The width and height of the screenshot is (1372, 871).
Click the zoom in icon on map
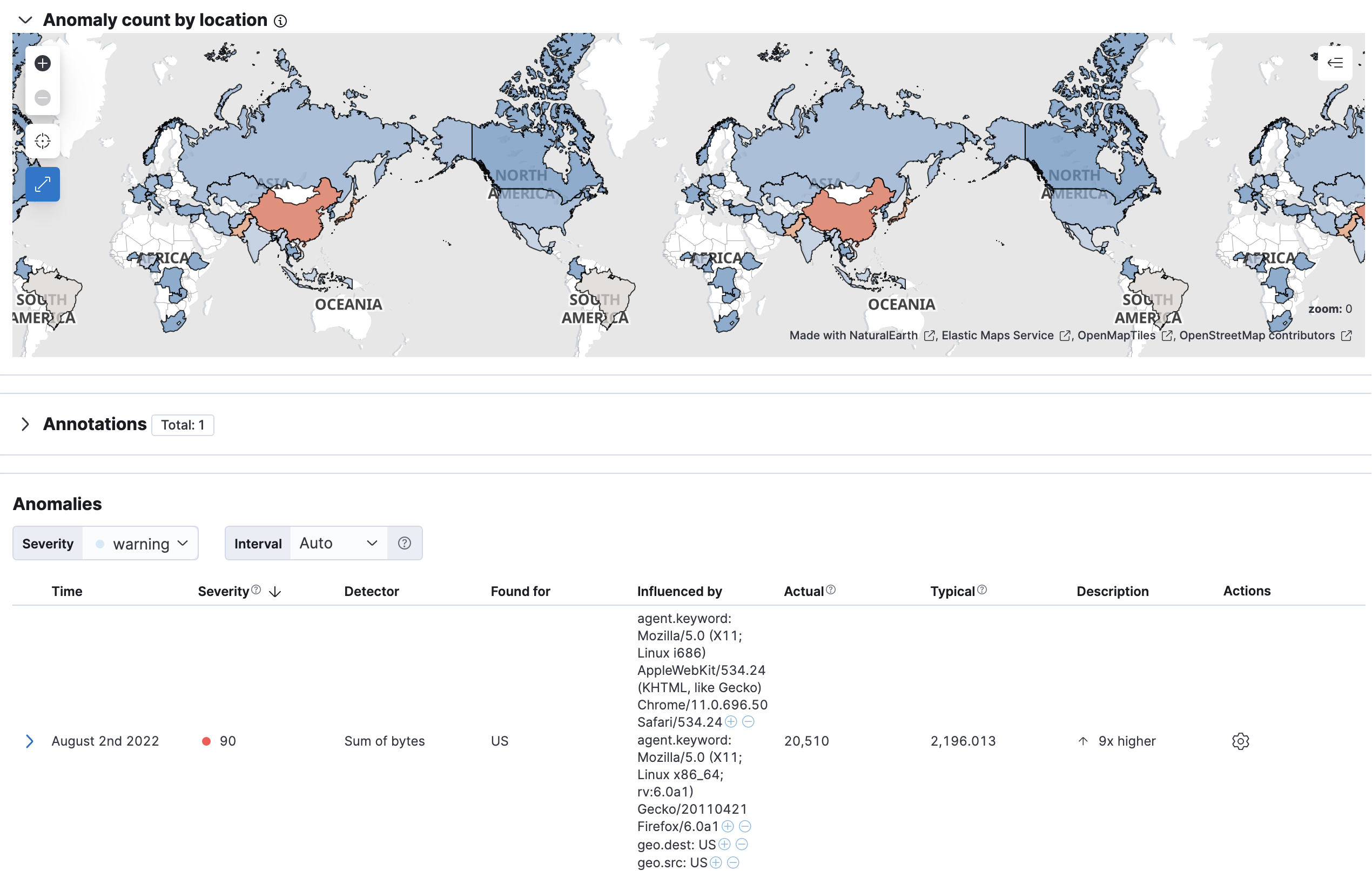[42, 63]
